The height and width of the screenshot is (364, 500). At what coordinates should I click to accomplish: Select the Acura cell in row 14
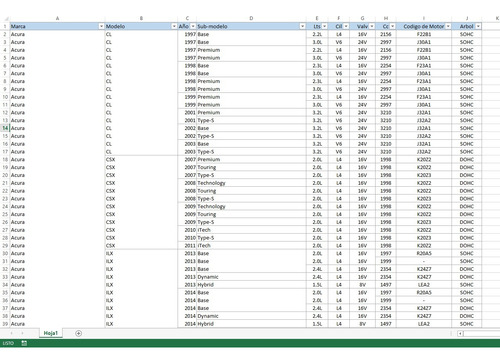tap(57, 128)
